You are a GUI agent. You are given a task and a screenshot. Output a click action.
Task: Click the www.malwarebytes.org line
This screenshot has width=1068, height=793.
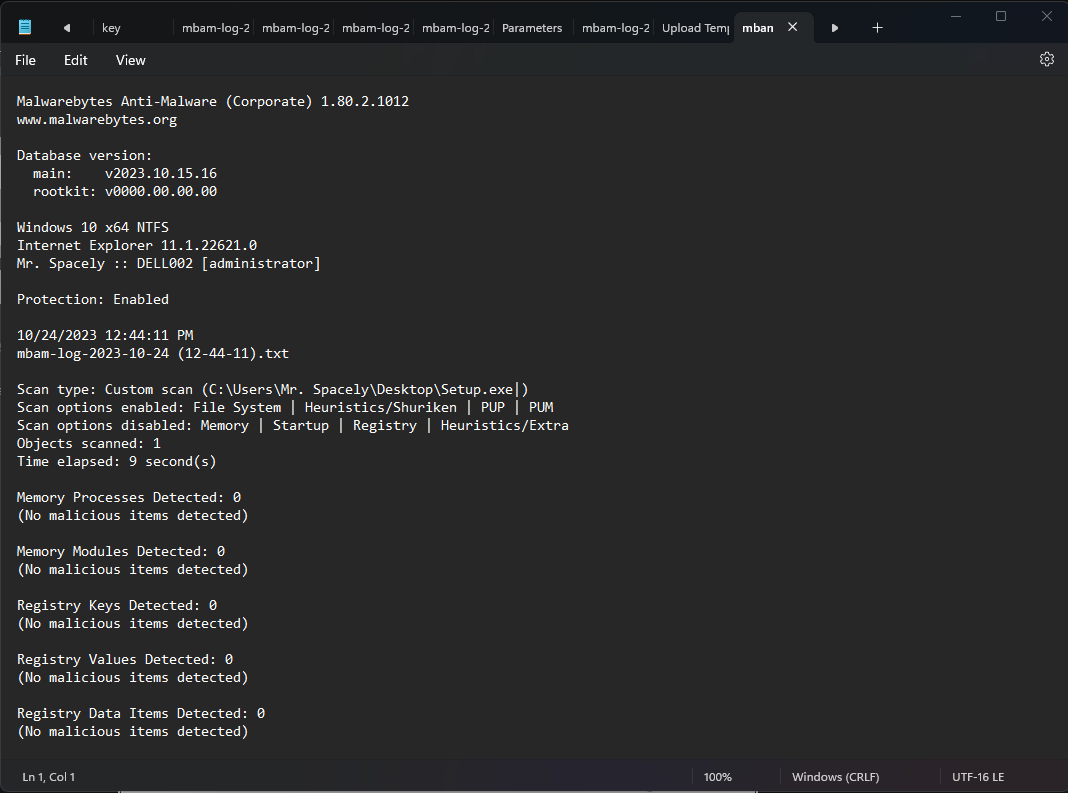(97, 120)
